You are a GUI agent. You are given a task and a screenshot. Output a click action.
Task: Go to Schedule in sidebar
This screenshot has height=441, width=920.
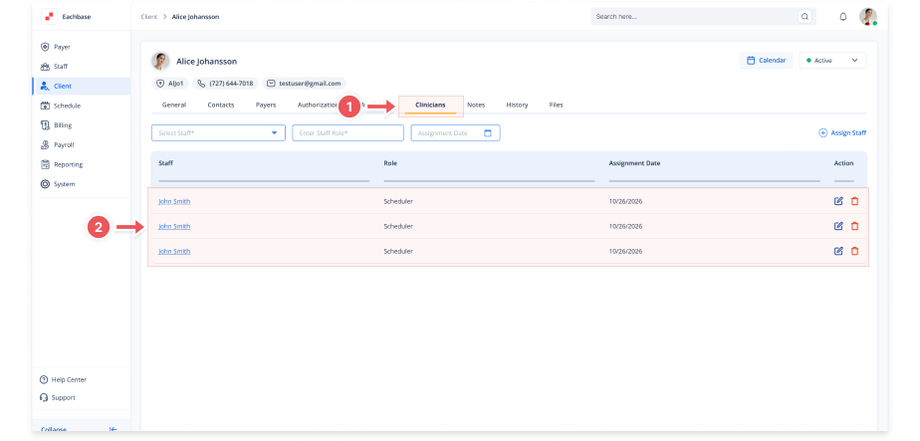click(60, 106)
